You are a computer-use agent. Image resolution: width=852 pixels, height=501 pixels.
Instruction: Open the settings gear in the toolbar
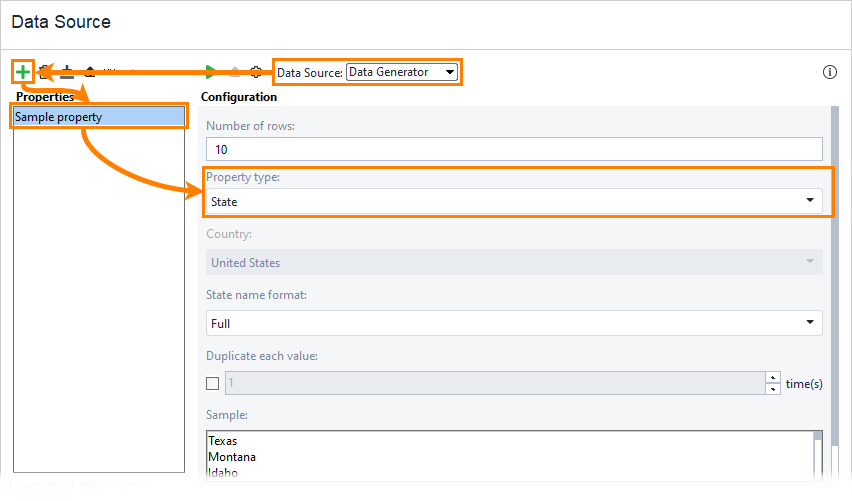tap(256, 72)
